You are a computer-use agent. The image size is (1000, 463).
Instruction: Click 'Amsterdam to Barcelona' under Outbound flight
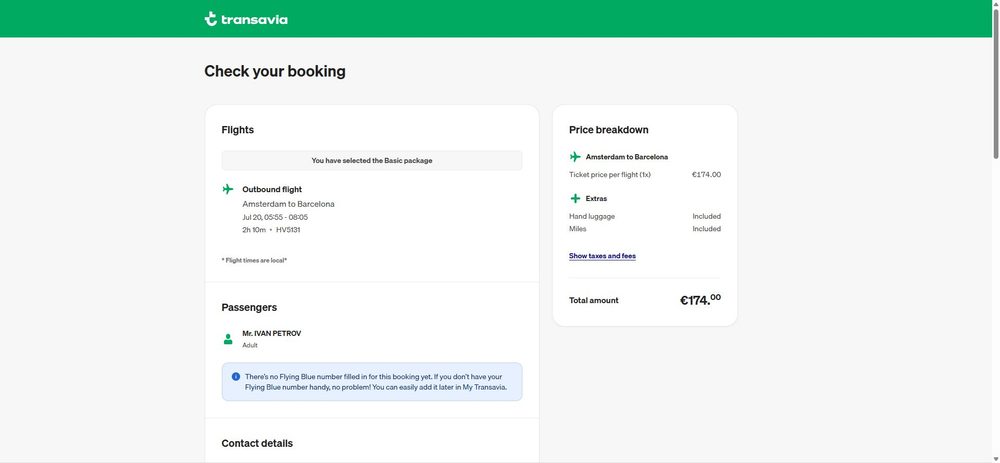(288, 204)
